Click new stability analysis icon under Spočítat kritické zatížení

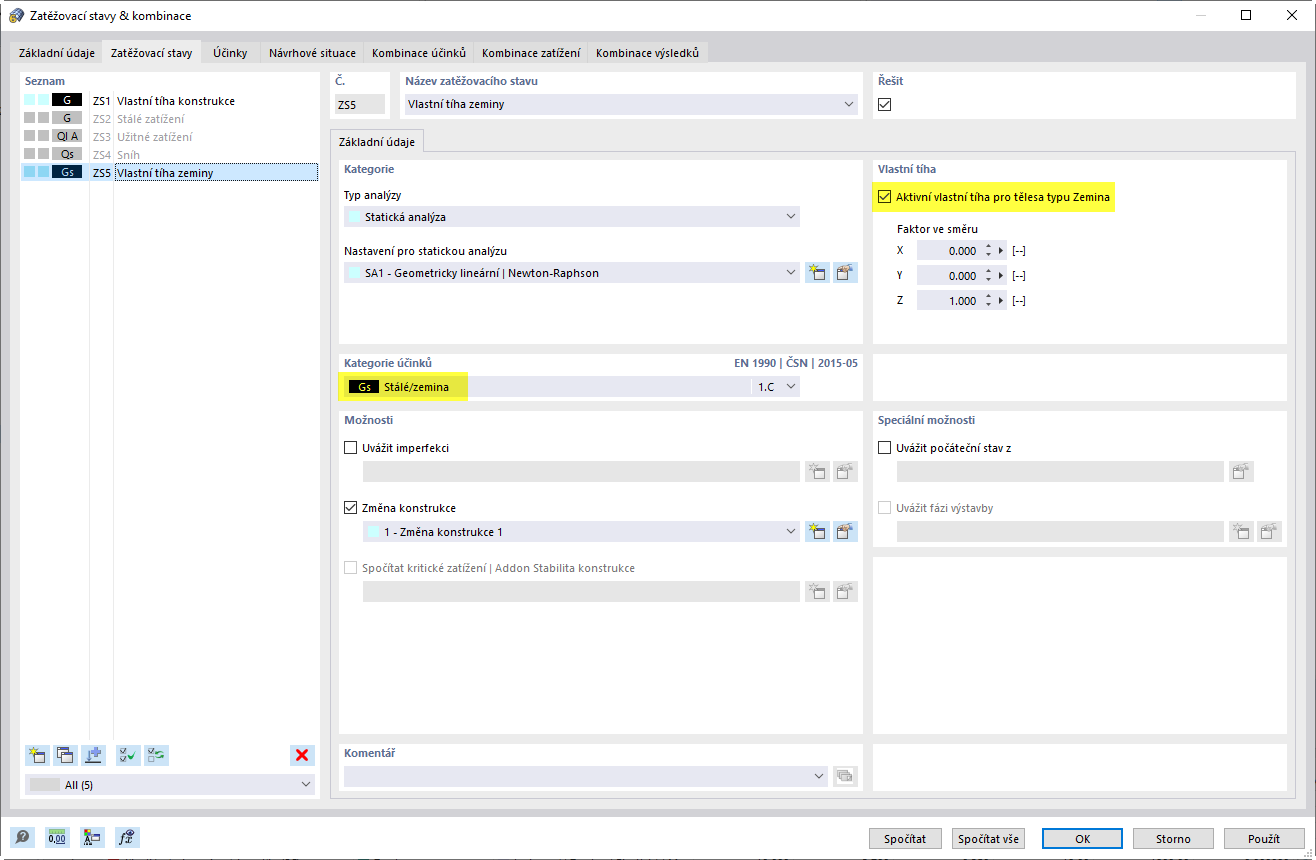click(x=817, y=592)
